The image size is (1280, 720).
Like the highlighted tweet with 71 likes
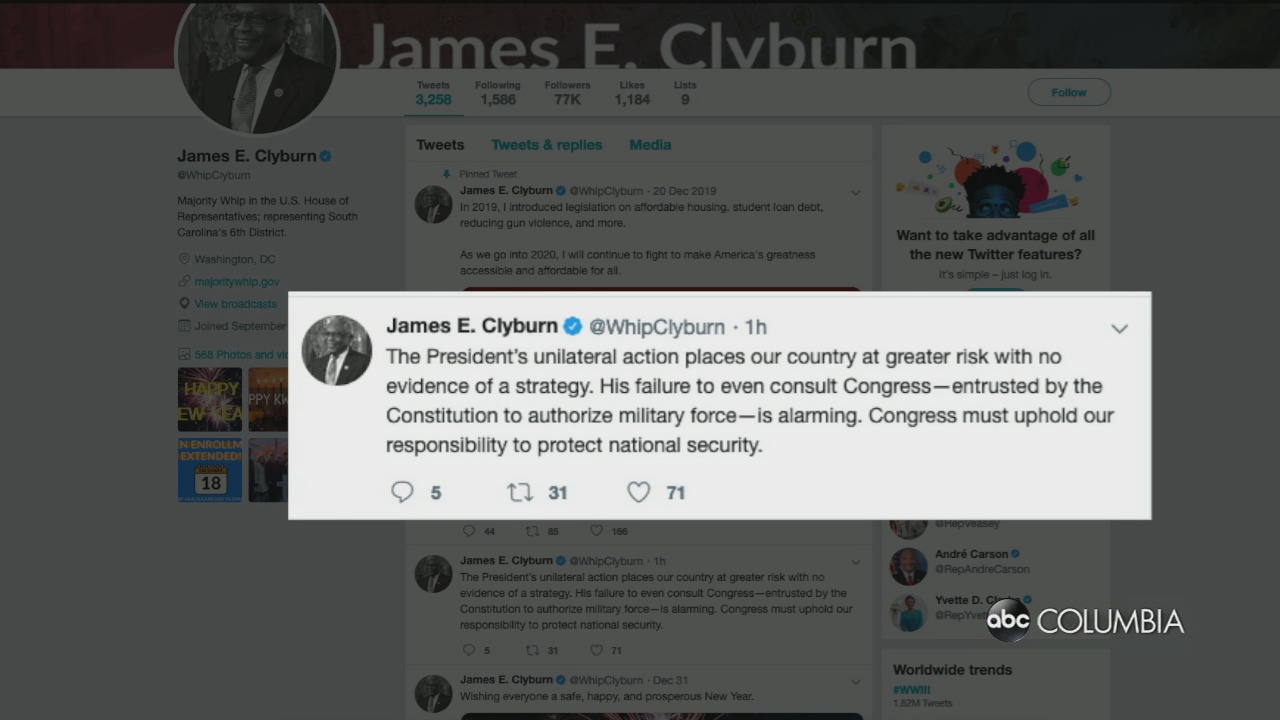point(638,492)
